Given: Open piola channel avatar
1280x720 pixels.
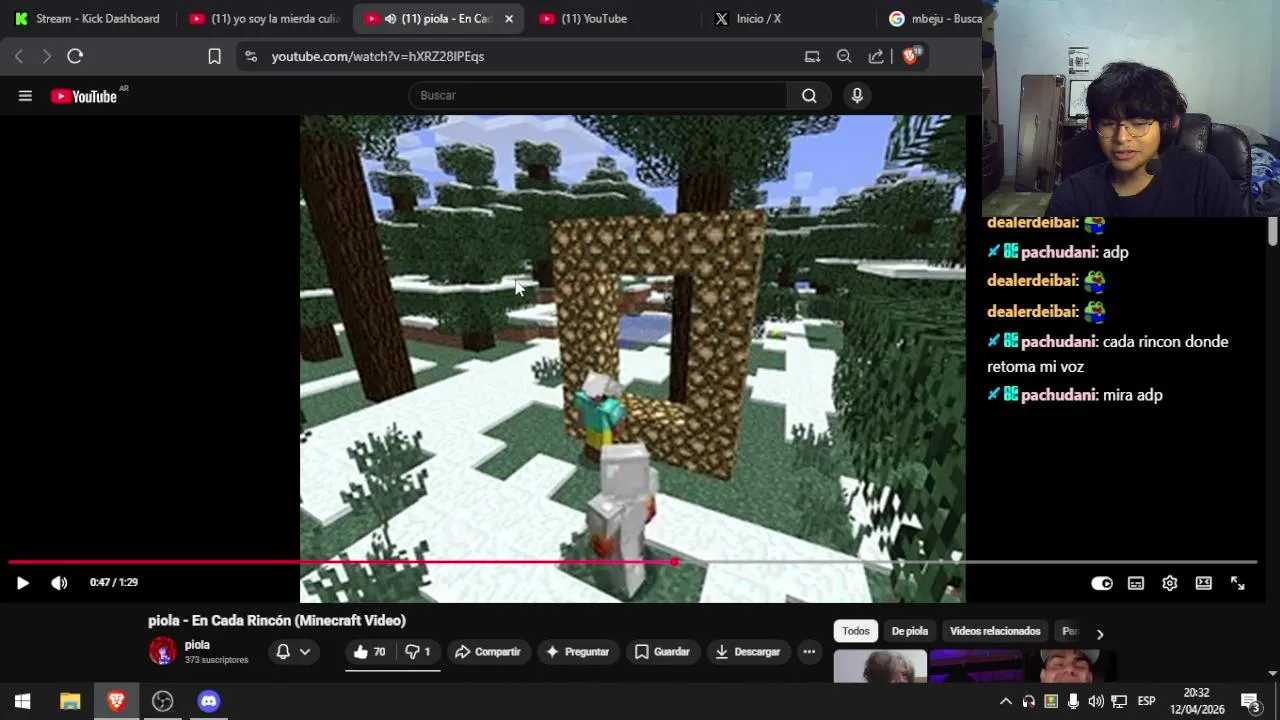Looking at the screenshot, I should click(x=162, y=652).
